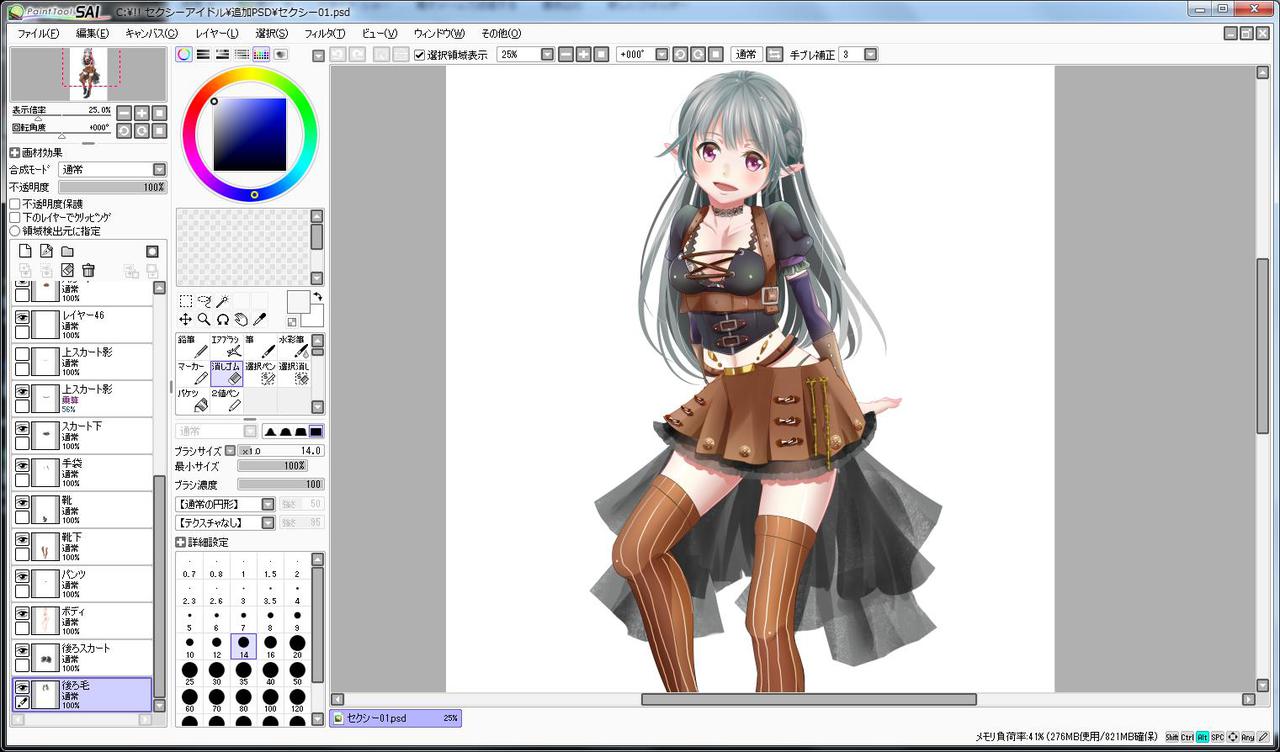Open the フィルタ(T) menu
The width and height of the screenshot is (1280, 752).
pos(325,33)
